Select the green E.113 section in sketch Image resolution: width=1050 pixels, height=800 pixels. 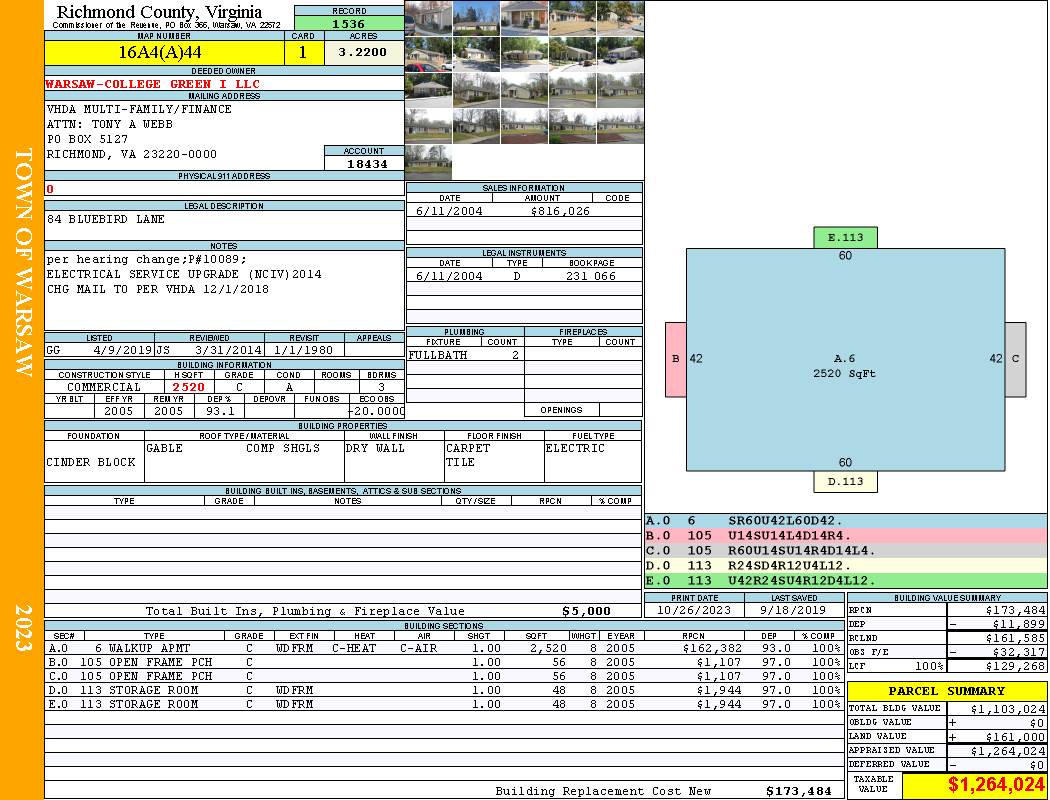pos(845,238)
